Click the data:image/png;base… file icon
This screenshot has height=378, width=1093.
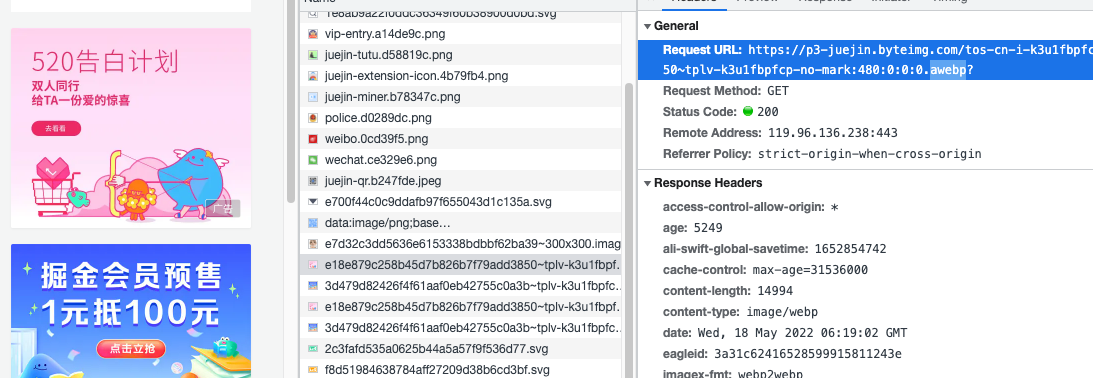313,223
